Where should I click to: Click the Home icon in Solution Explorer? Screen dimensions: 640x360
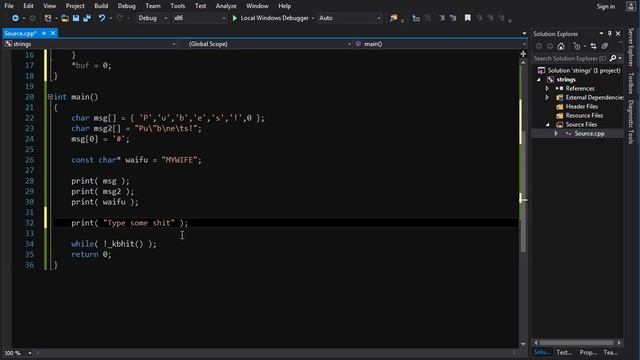pos(561,46)
